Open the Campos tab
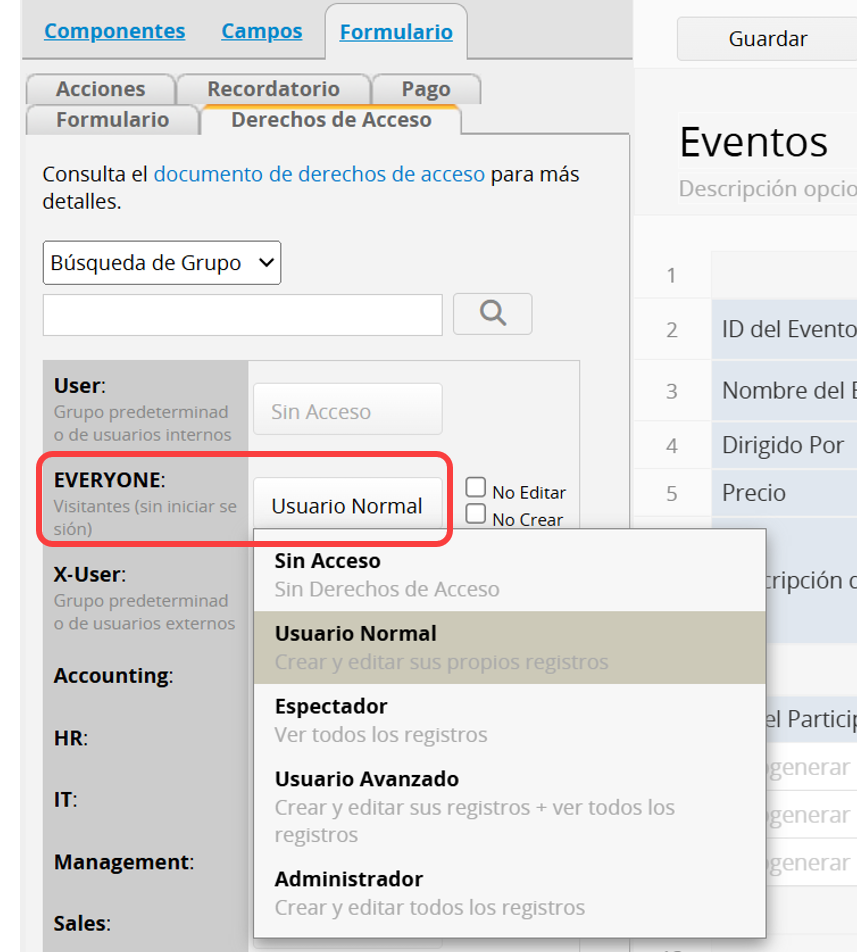The width and height of the screenshot is (866, 952). (262, 31)
